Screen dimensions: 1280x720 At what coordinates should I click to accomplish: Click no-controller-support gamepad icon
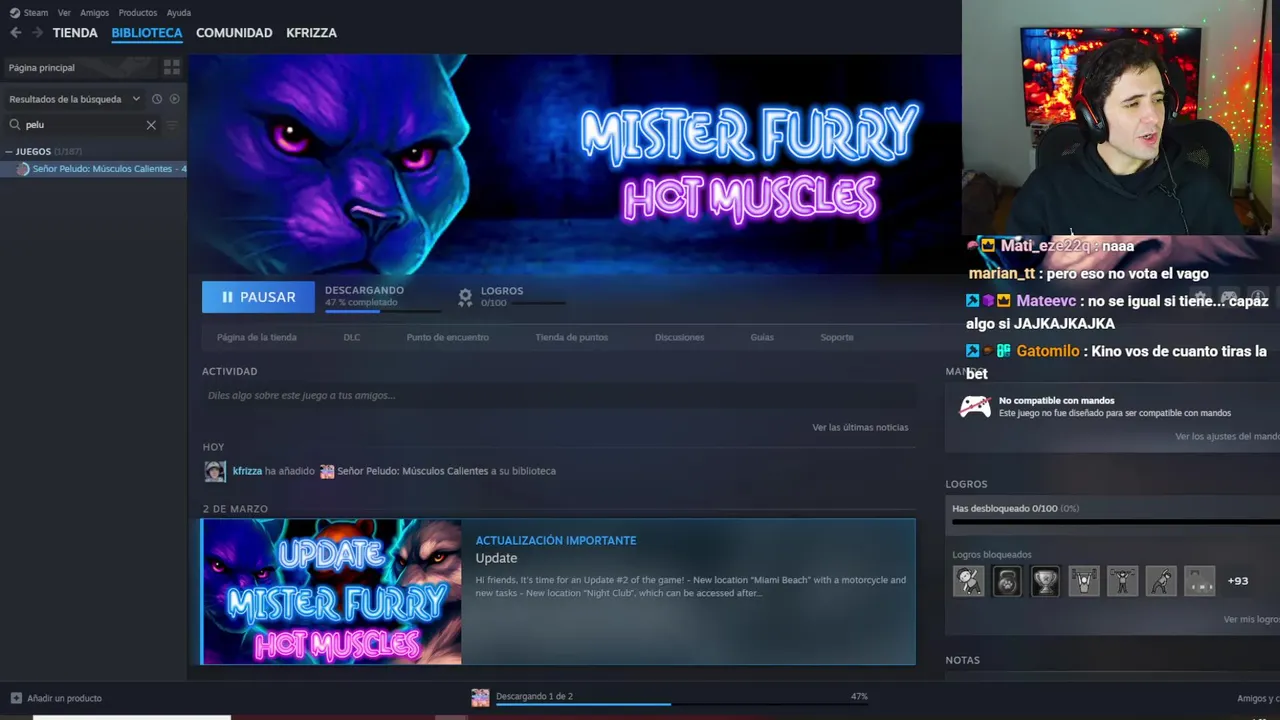click(975, 406)
